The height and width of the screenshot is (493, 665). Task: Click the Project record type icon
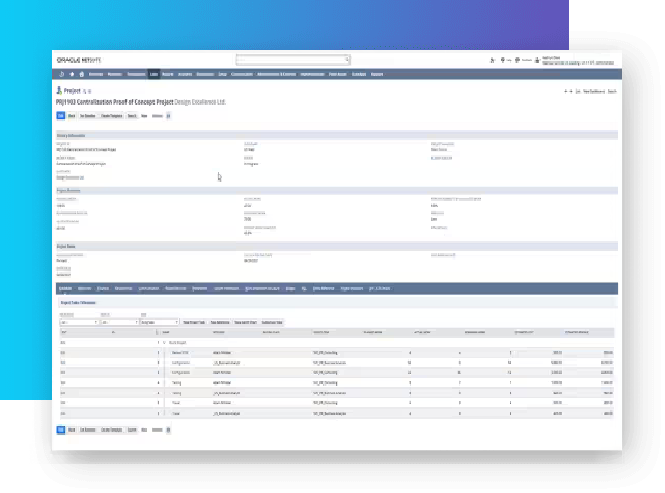point(58,90)
